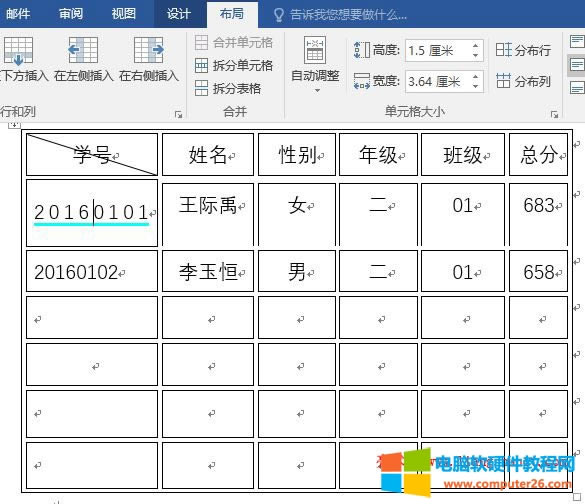Click Insert Right (在右侧插入) icon

148,50
